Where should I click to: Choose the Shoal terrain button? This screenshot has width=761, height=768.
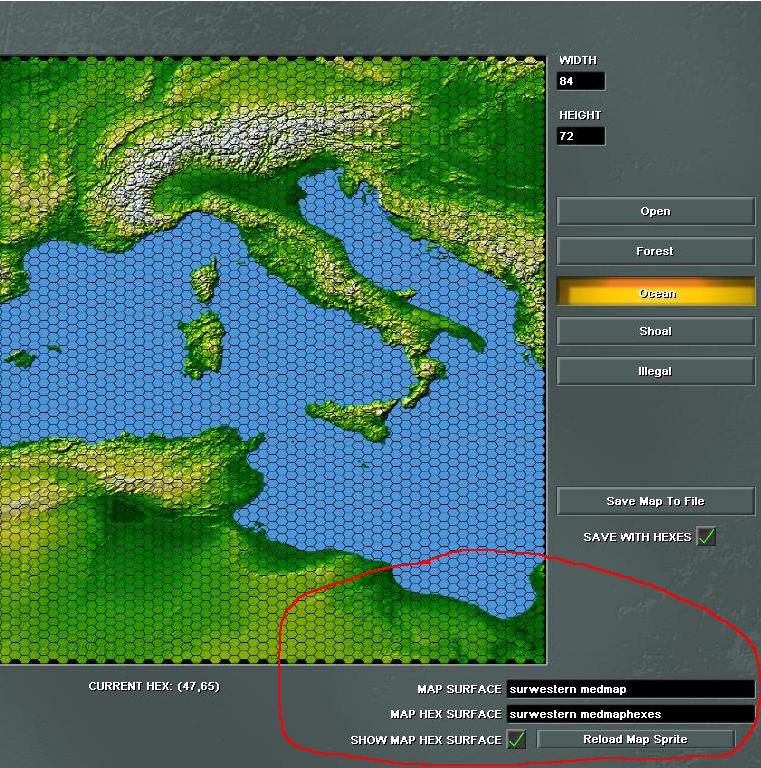coord(655,331)
